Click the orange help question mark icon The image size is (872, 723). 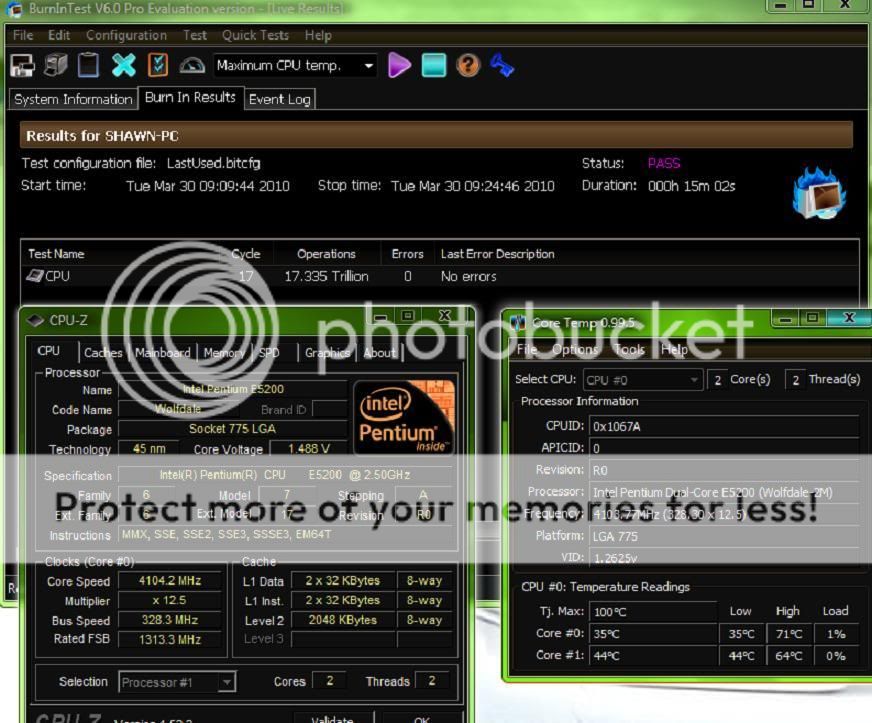tap(468, 66)
